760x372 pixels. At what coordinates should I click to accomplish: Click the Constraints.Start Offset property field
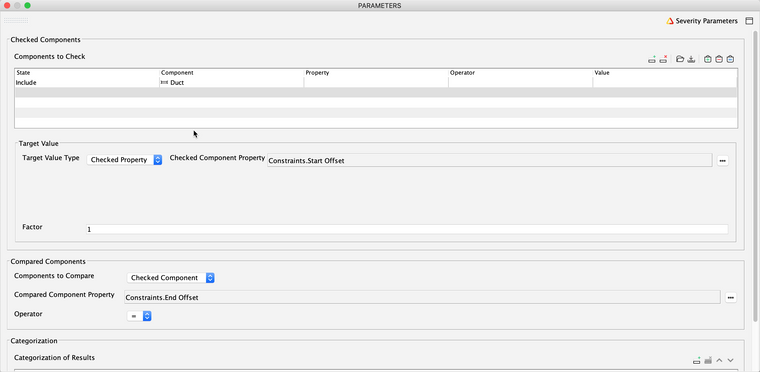point(490,161)
